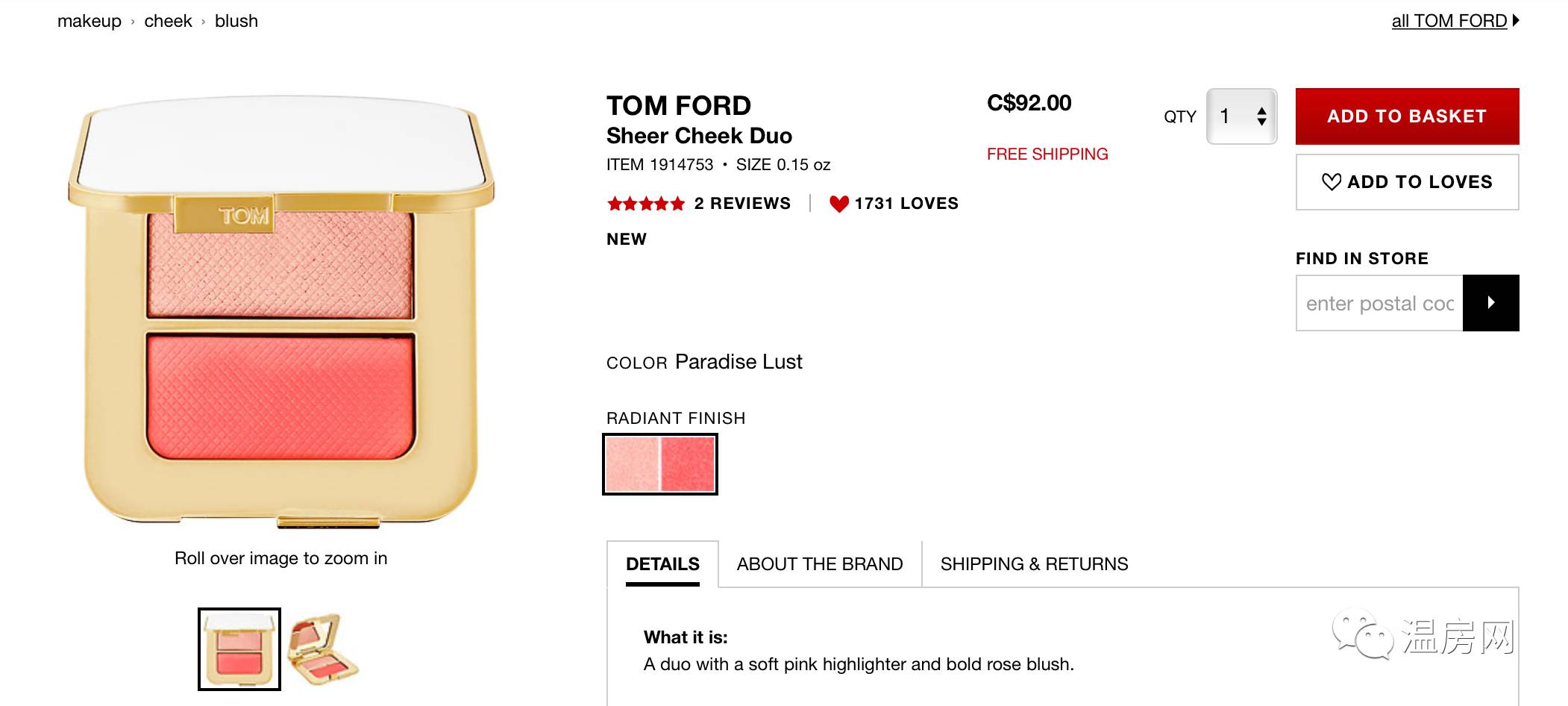The height and width of the screenshot is (706, 1568).
Task: Select the Paradise Lust color swatch
Action: [660, 464]
